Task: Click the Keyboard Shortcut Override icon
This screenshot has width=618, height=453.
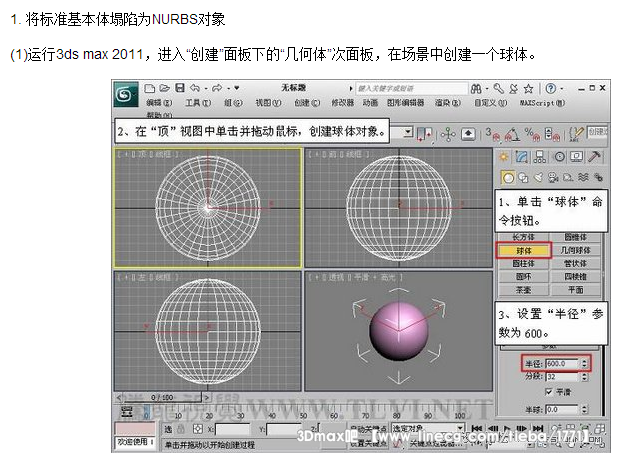Action: (468, 134)
